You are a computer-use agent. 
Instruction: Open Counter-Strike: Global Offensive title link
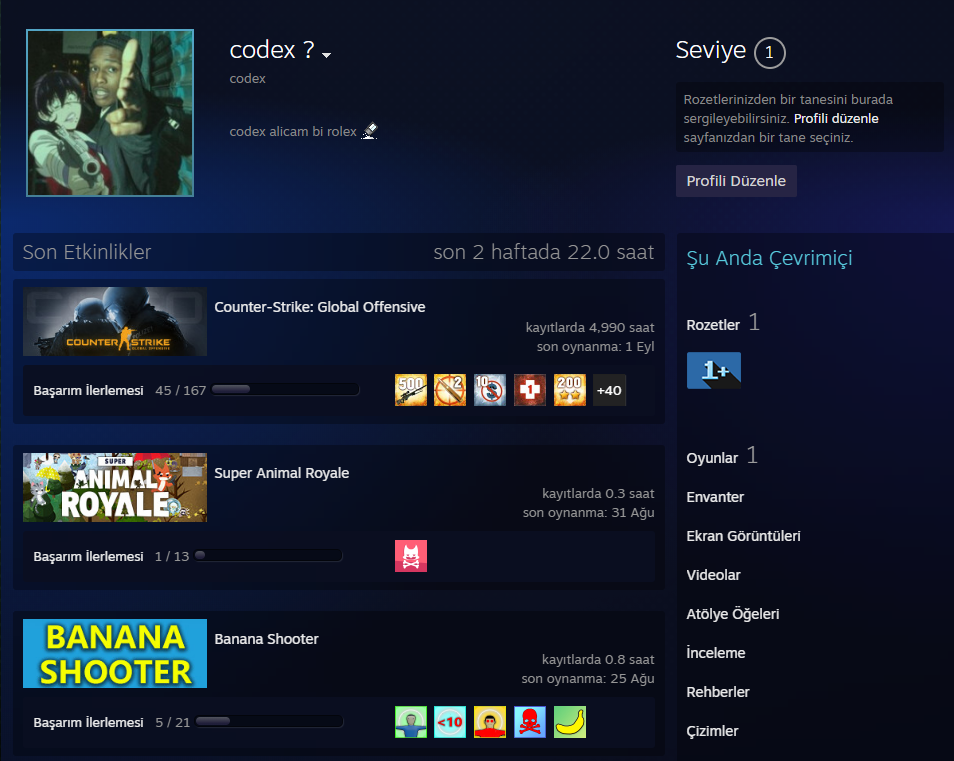319,307
